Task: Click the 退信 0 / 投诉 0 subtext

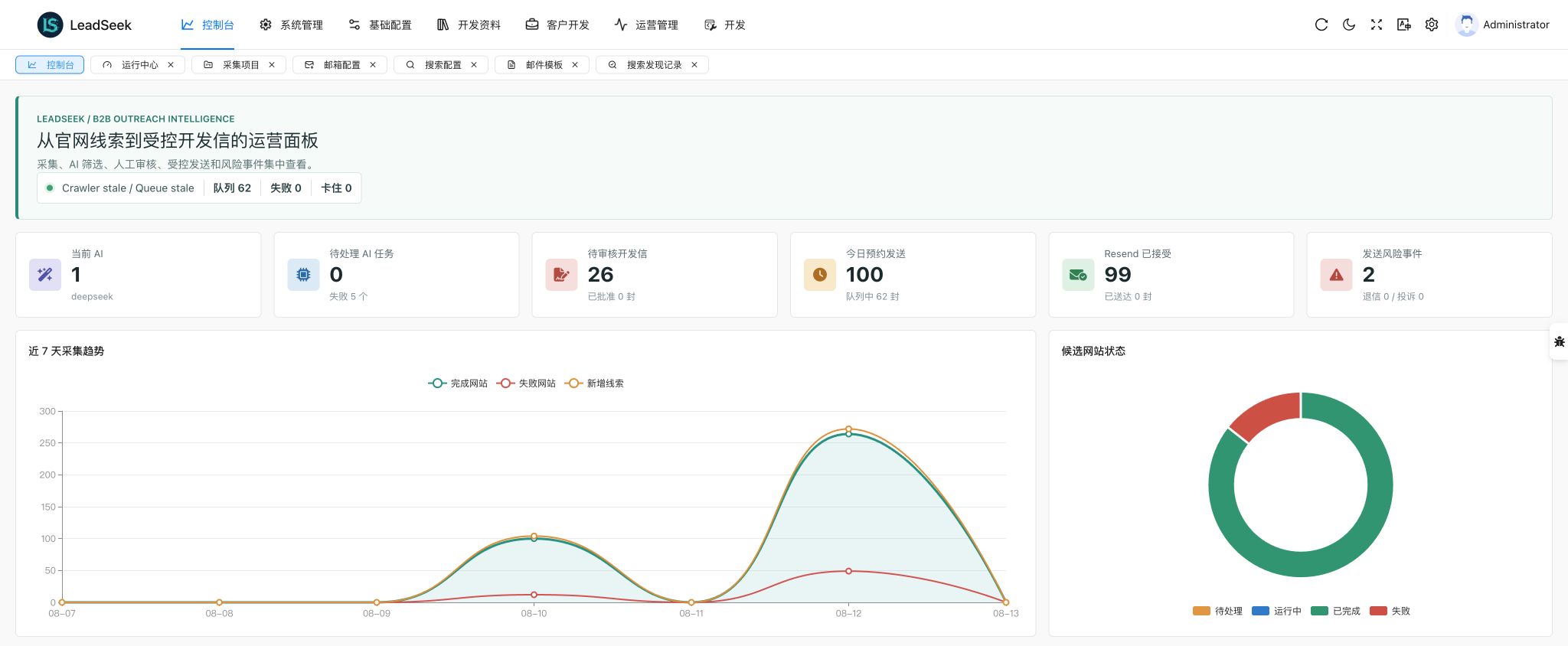Action: (x=1393, y=297)
